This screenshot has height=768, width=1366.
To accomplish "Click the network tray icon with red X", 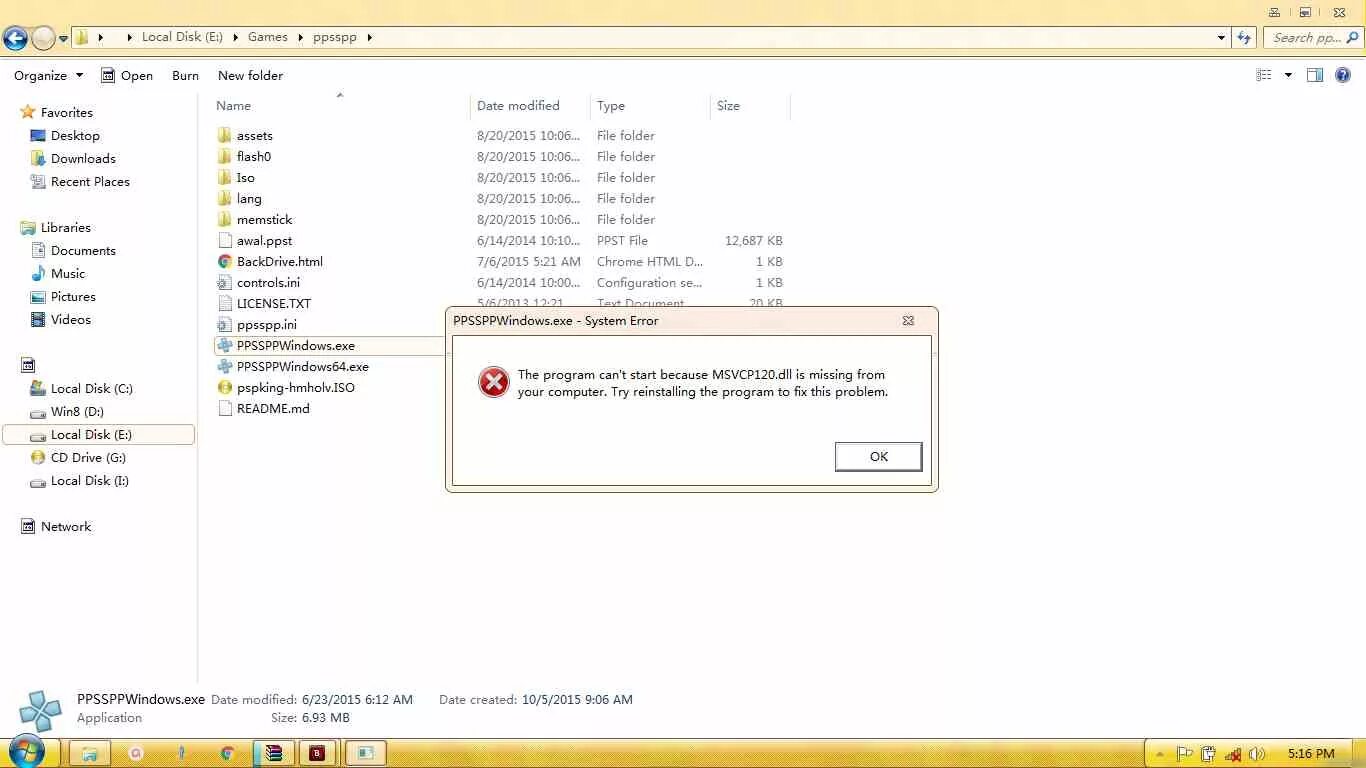I will coord(1233,754).
